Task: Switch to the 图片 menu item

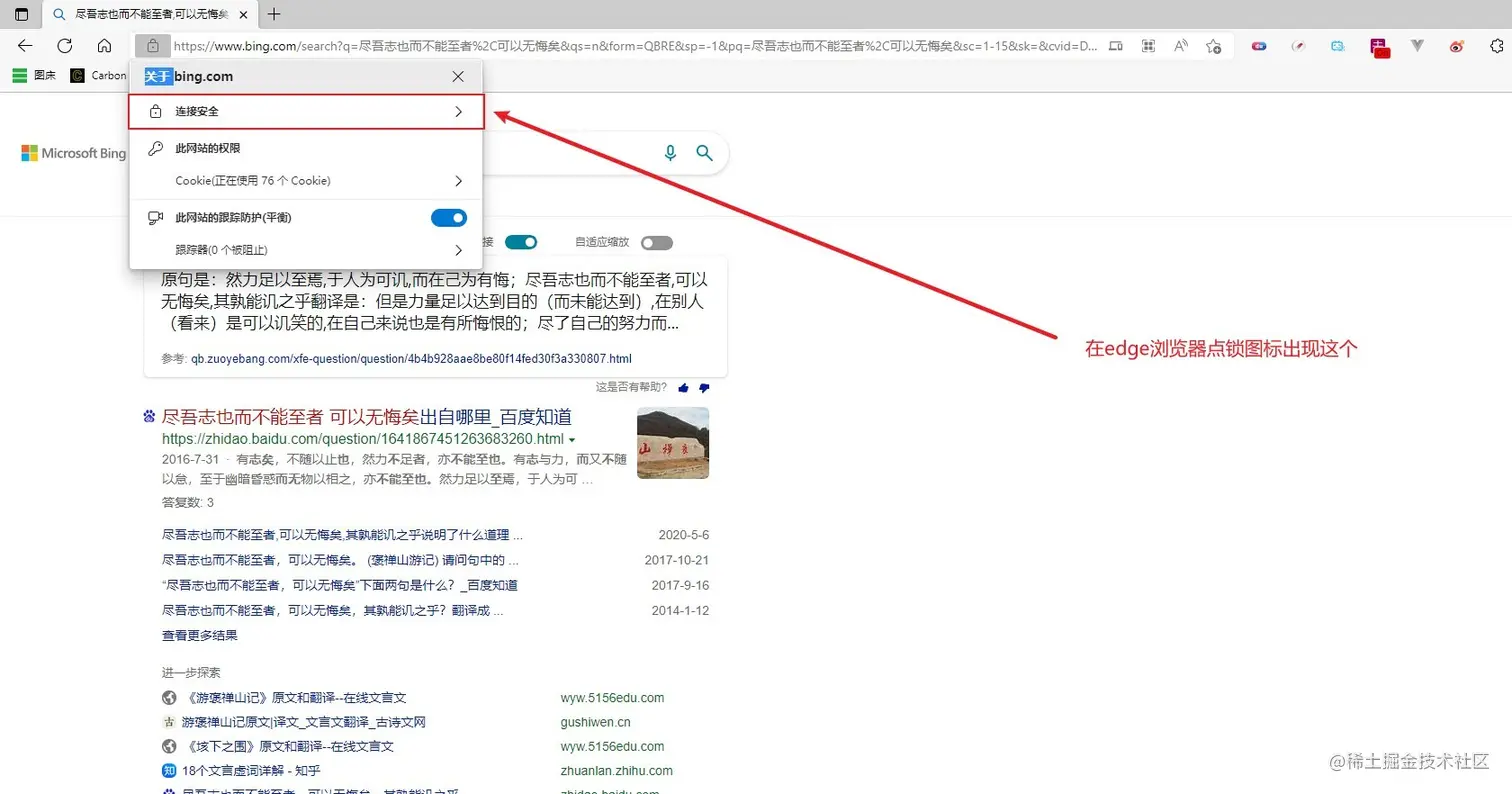Action: point(35,74)
